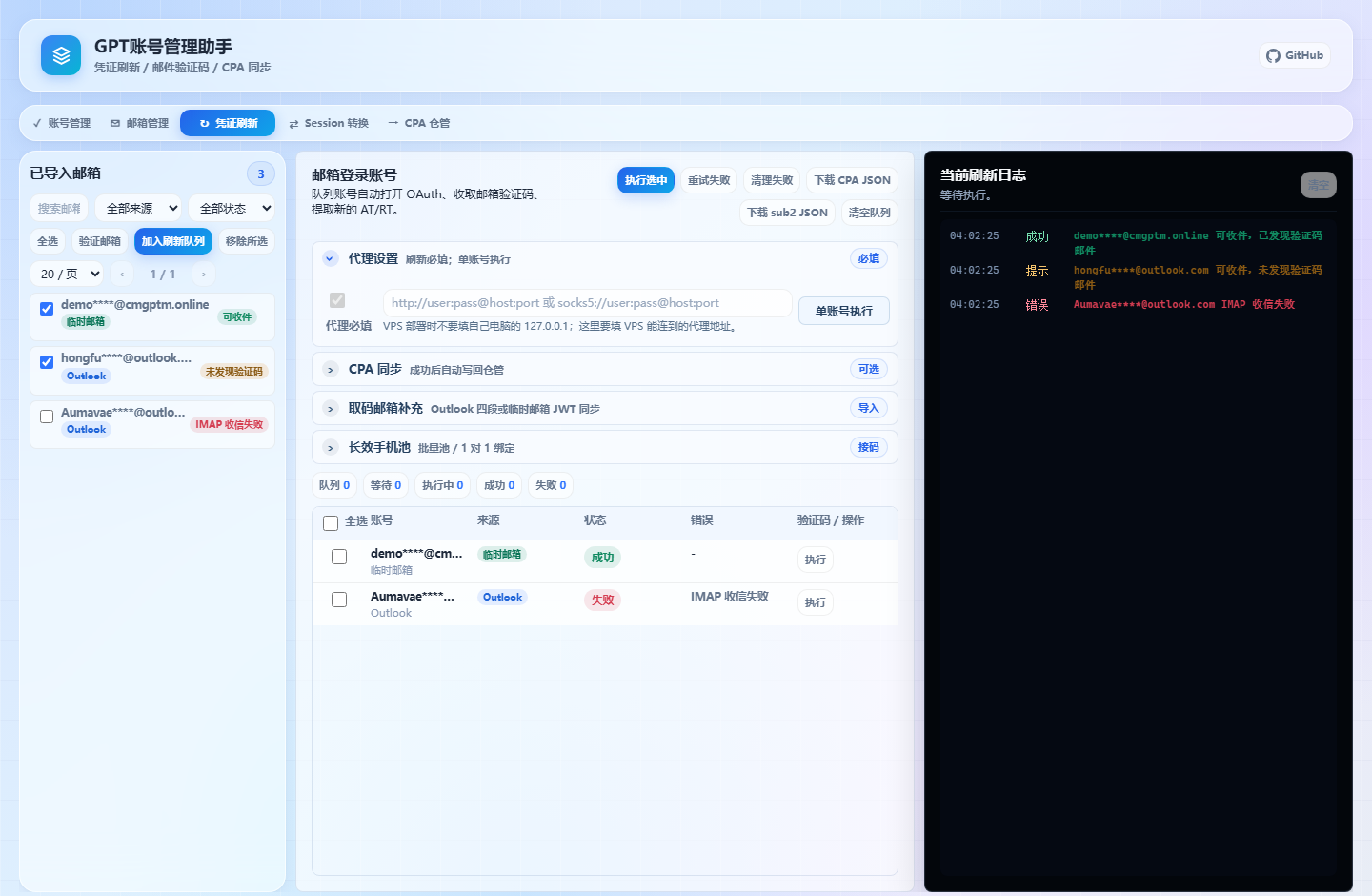Click the 加入刷新队列 button
Screen dimensions: 1372x896
pyautogui.click(x=173, y=241)
